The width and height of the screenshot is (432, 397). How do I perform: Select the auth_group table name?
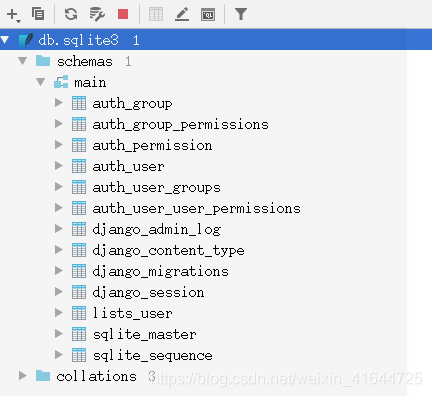[x=132, y=104]
